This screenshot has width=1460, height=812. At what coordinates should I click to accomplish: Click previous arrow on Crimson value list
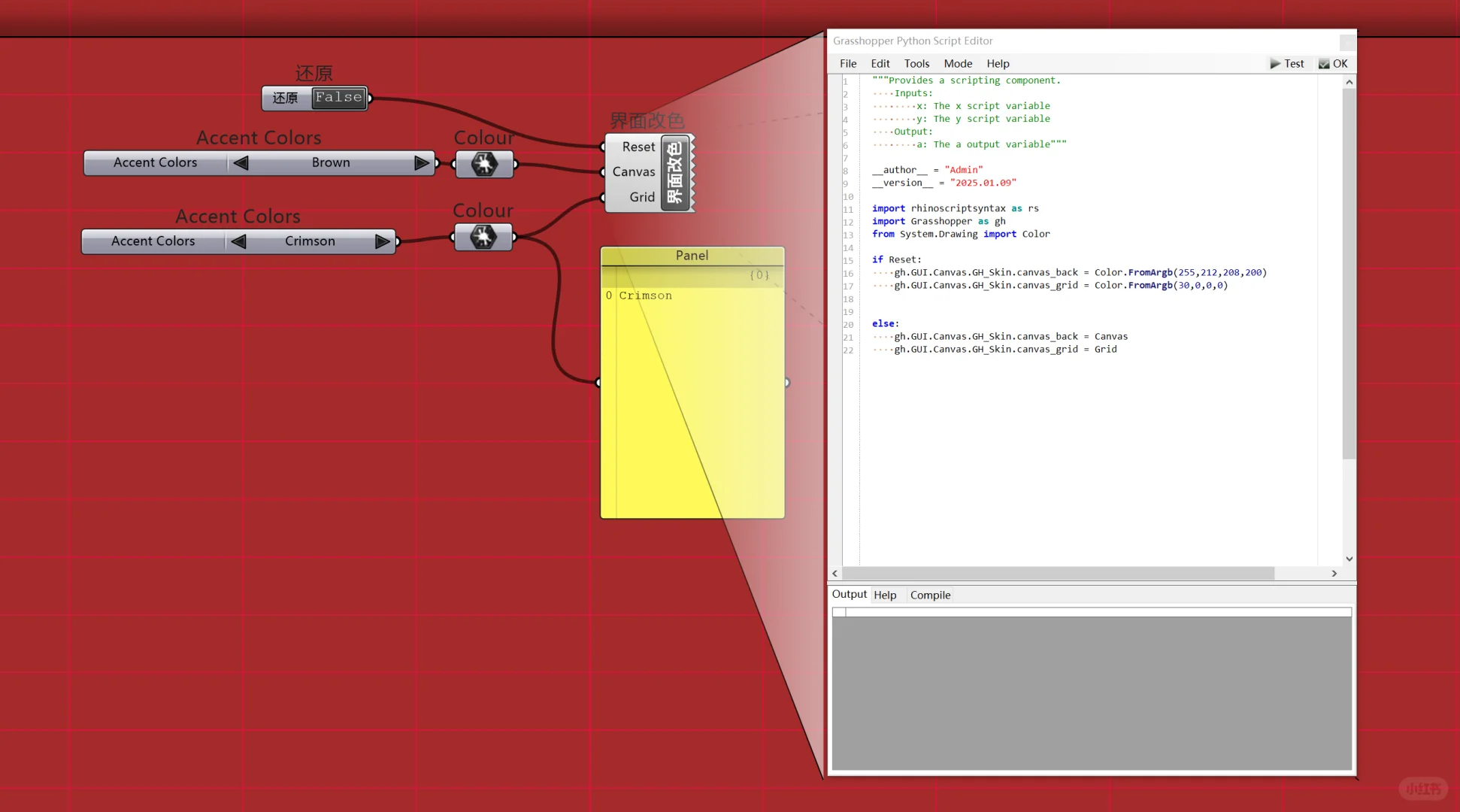point(238,241)
